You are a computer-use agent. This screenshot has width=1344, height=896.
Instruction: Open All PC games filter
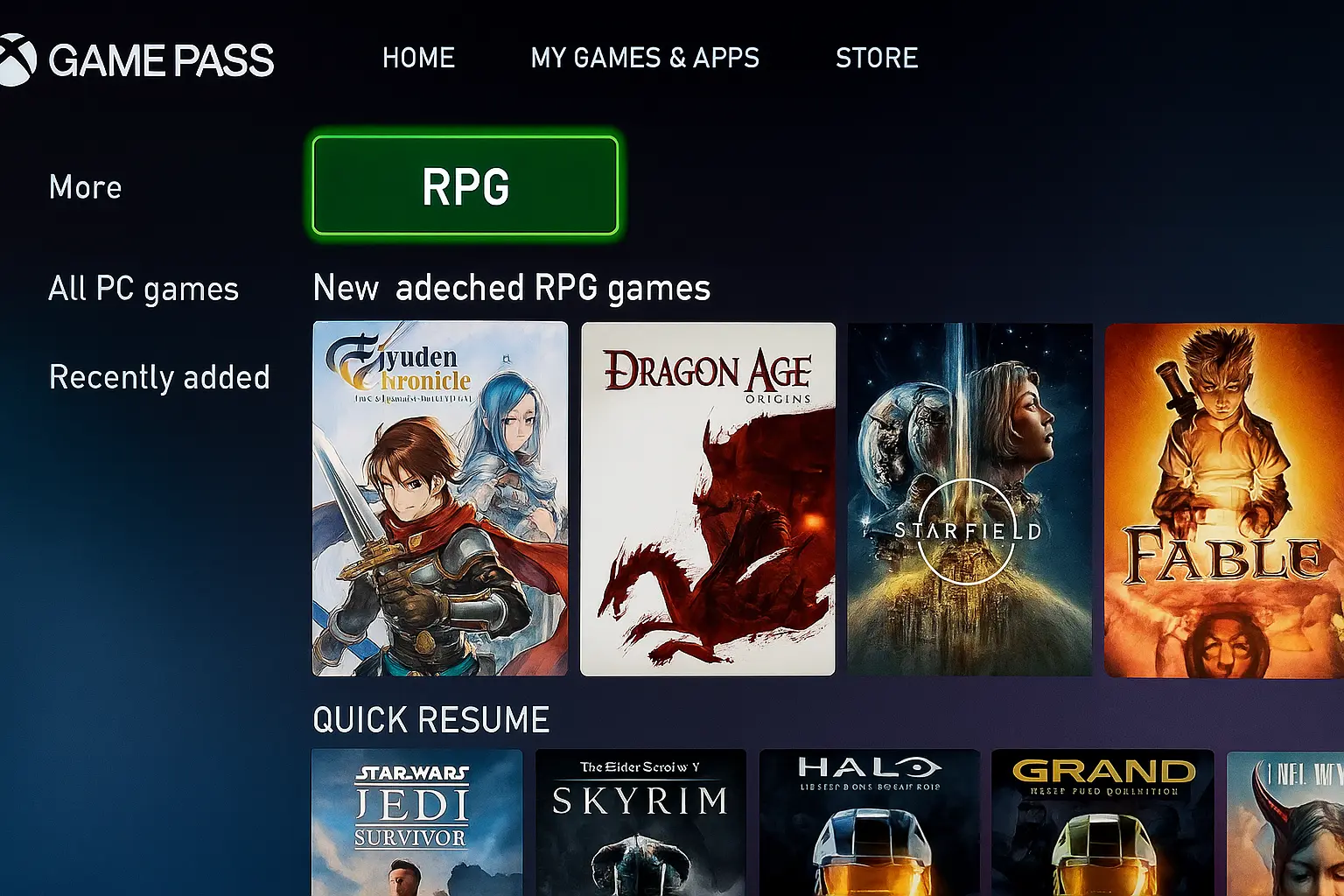(x=143, y=289)
